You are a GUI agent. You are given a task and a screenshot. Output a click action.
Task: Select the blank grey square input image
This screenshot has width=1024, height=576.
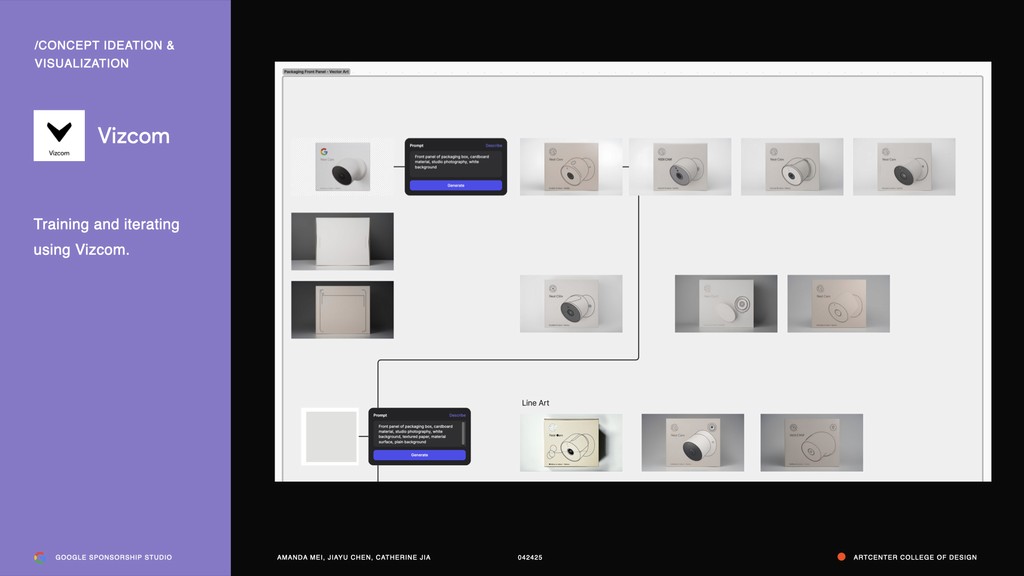tap(330, 436)
